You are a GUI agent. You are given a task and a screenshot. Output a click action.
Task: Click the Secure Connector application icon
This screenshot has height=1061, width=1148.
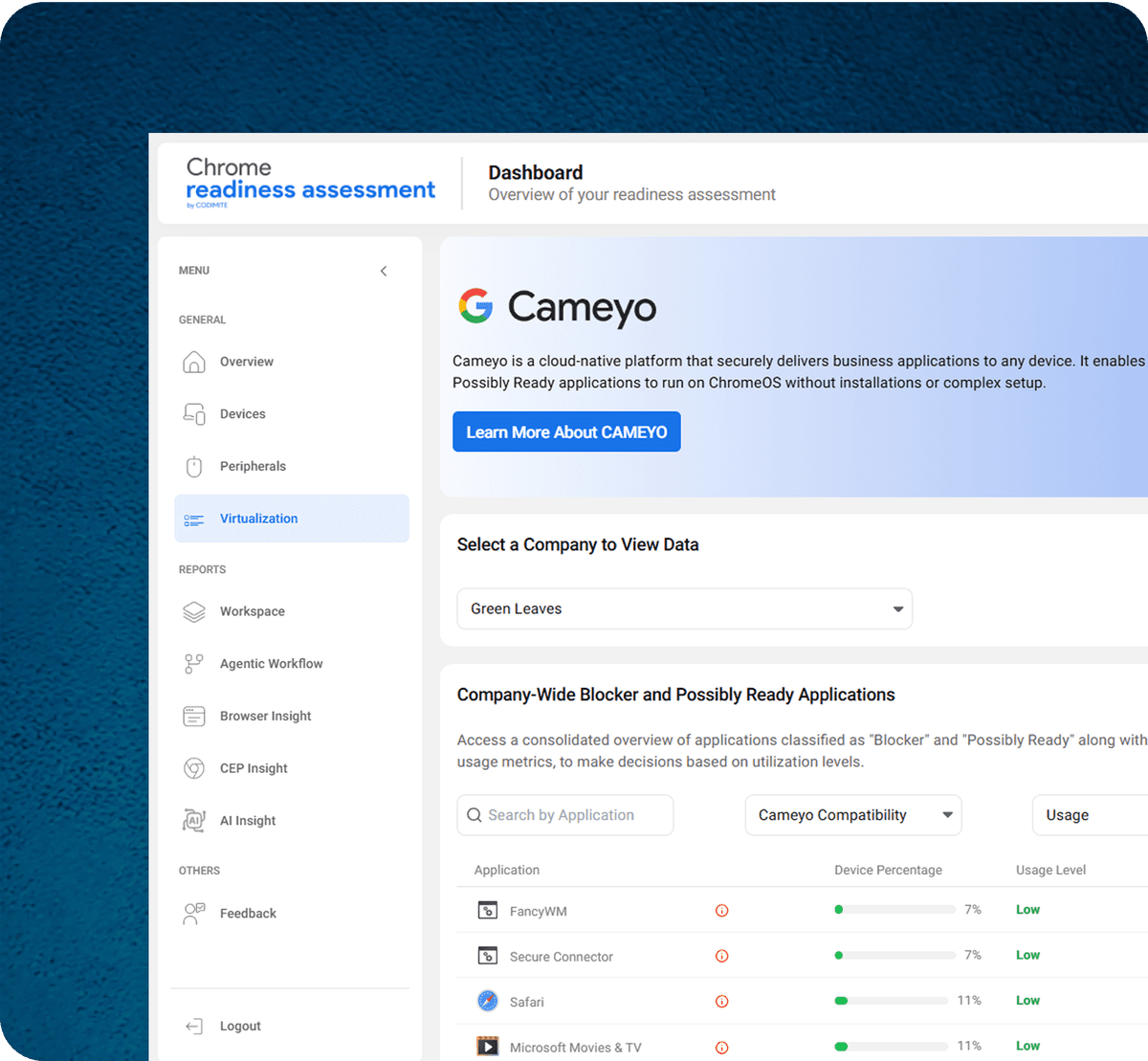coord(488,955)
